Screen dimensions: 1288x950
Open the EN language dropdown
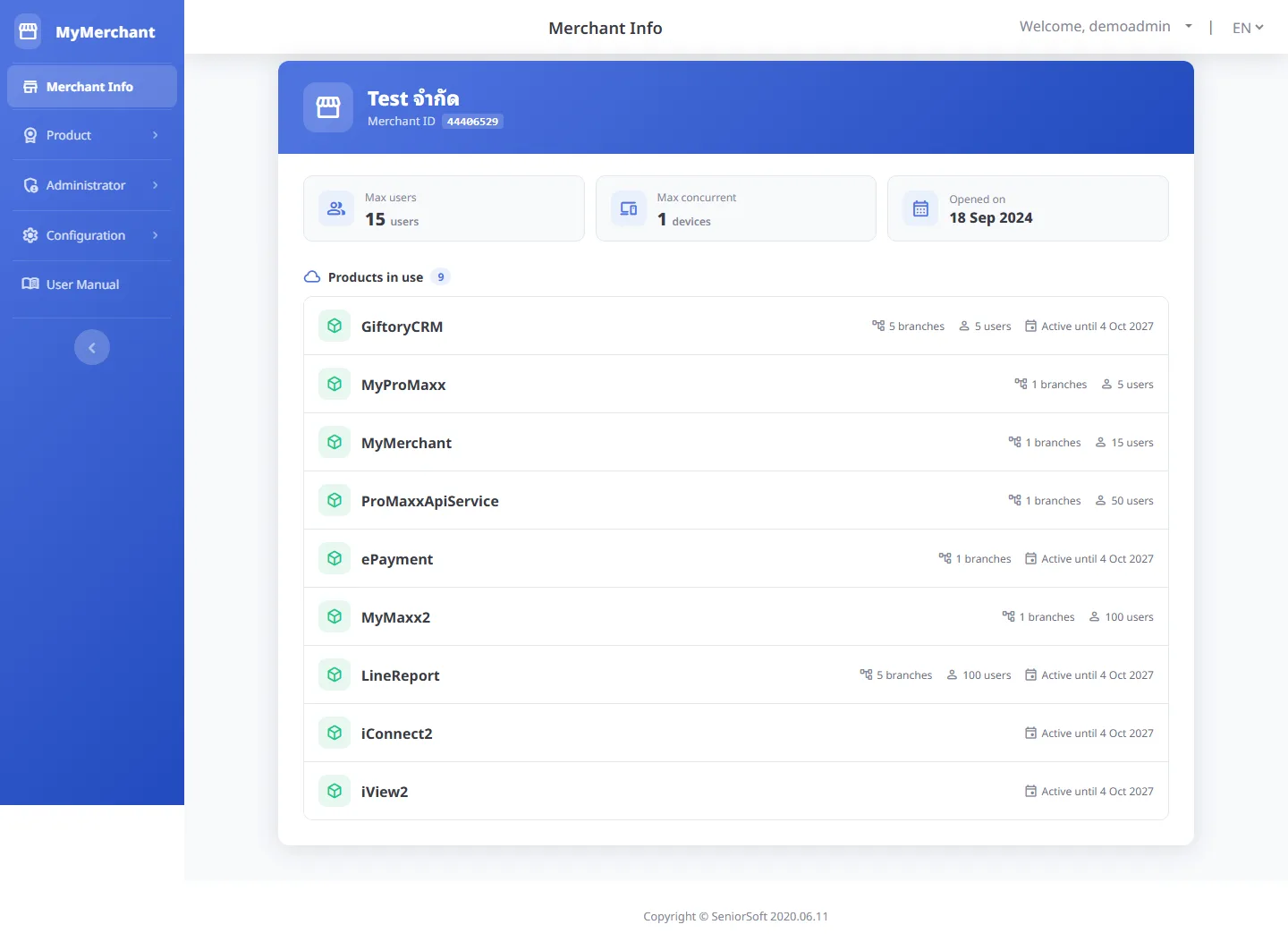(x=1248, y=28)
